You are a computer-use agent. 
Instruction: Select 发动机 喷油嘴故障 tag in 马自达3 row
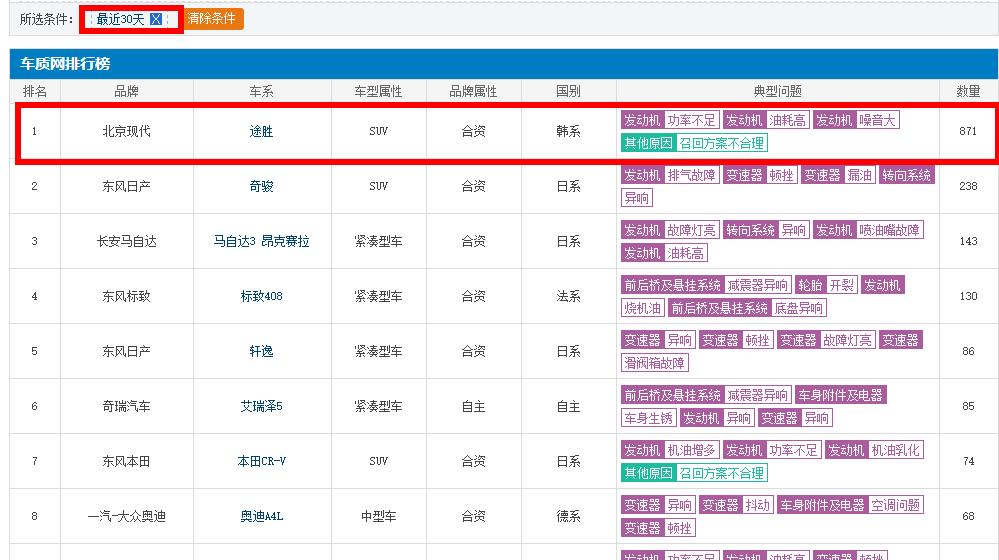point(868,230)
